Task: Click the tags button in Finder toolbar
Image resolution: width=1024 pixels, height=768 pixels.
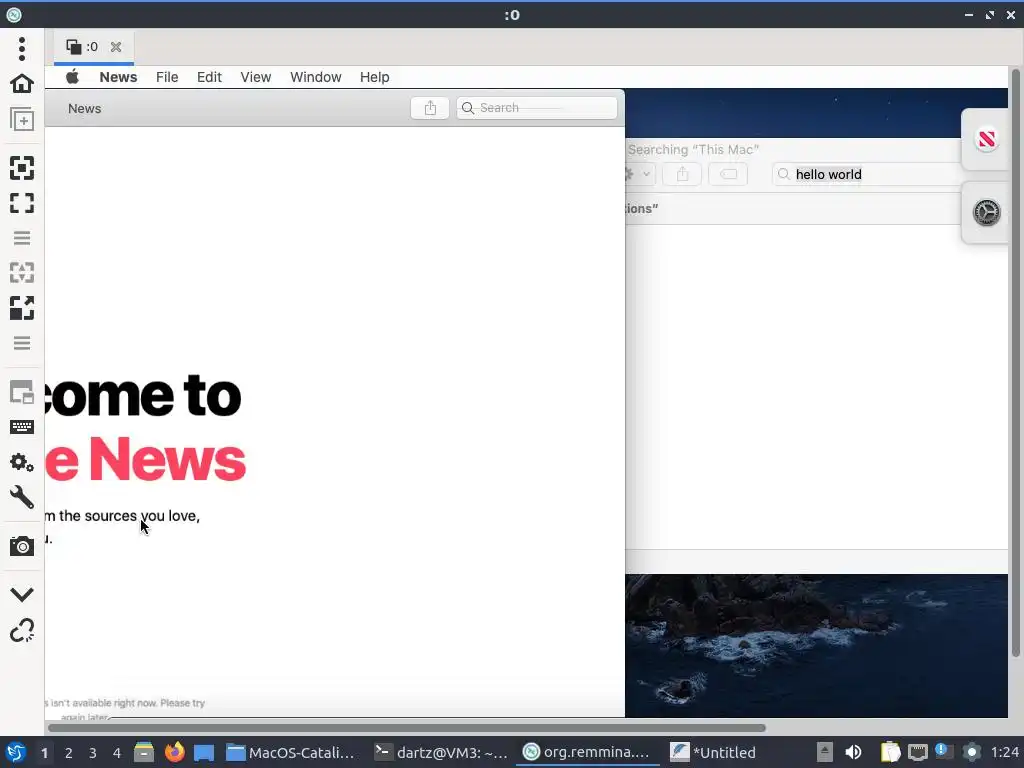Action: [x=728, y=174]
